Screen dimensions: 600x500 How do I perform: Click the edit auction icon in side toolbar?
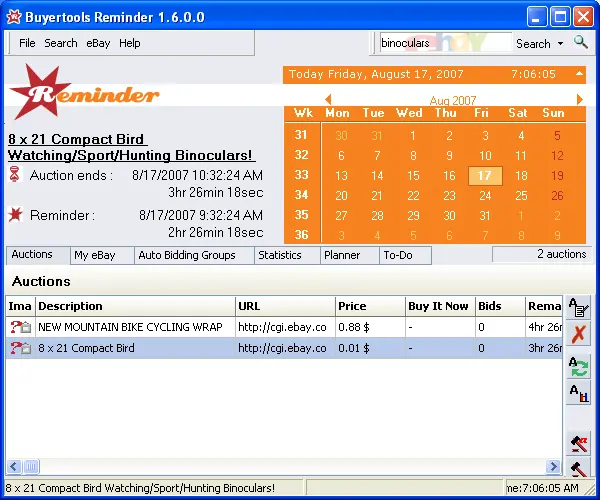tap(578, 307)
